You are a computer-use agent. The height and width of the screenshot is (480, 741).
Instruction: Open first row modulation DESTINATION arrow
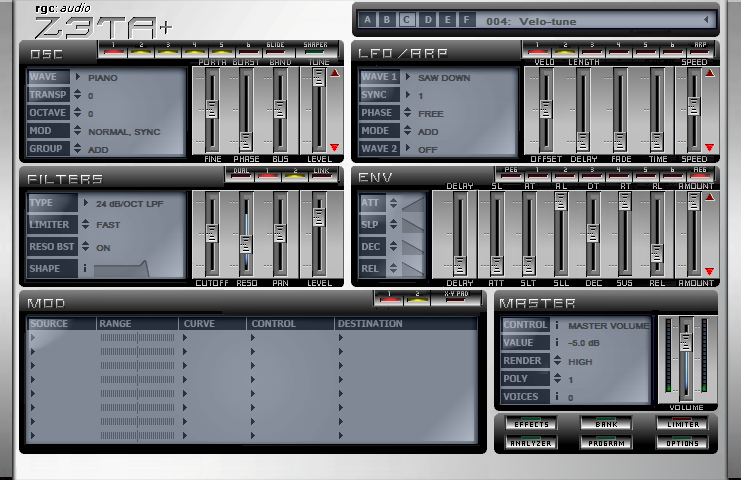pyautogui.click(x=341, y=337)
